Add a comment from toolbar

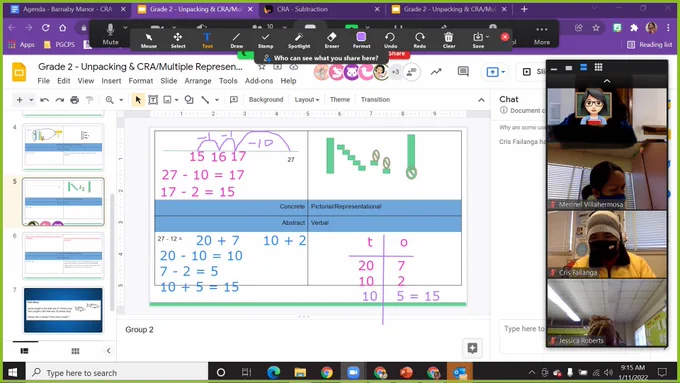click(x=234, y=100)
